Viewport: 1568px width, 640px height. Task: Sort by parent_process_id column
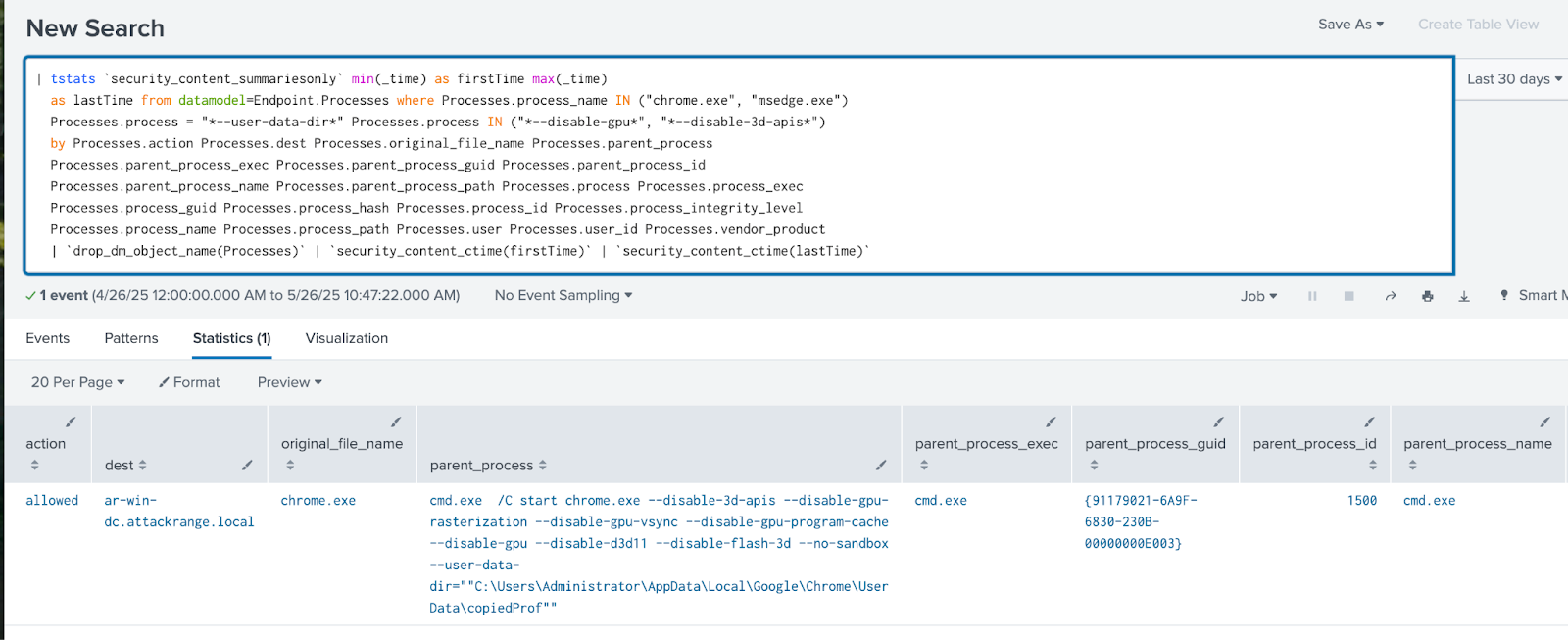(1372, 465)
